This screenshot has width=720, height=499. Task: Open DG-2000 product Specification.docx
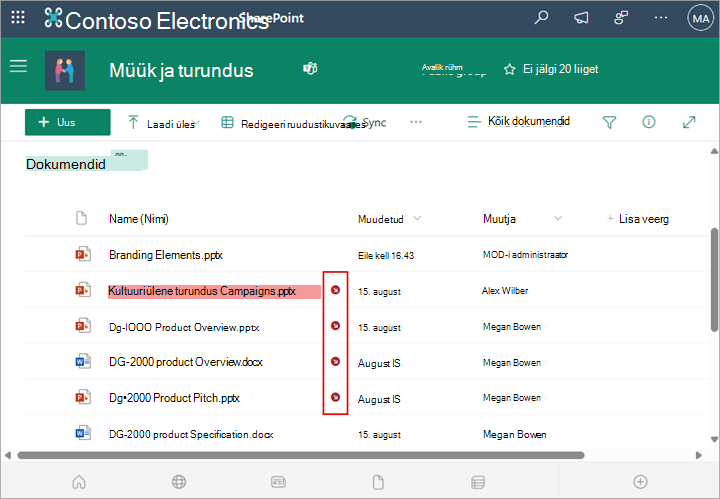(x=191, y=434)
